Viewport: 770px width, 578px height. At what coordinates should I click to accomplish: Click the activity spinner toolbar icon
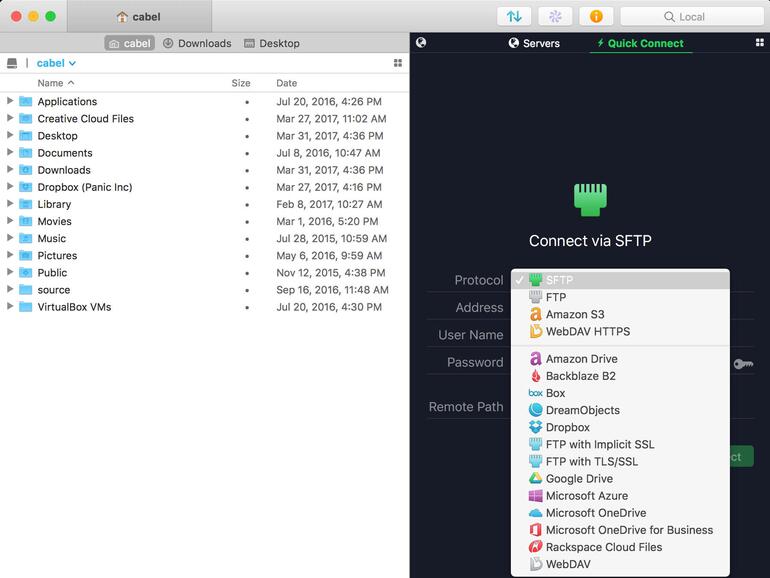pyautogui.click(x=555, y=16)
